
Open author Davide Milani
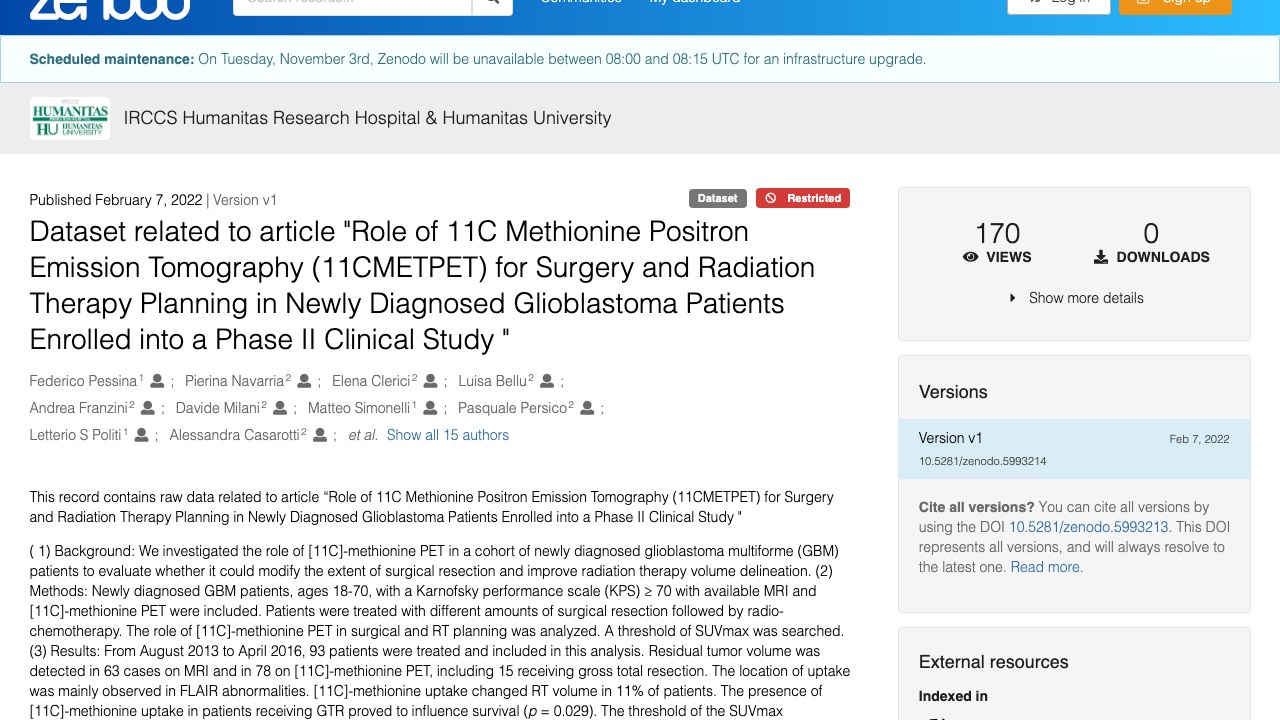pyautogui.click(x=218, y=408)
